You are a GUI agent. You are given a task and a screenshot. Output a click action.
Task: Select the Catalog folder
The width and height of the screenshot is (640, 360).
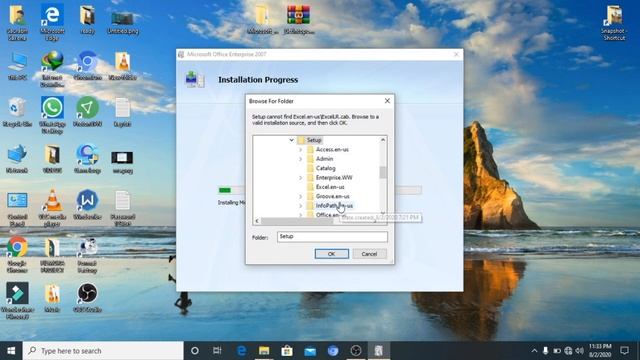[x=325, y=168]
